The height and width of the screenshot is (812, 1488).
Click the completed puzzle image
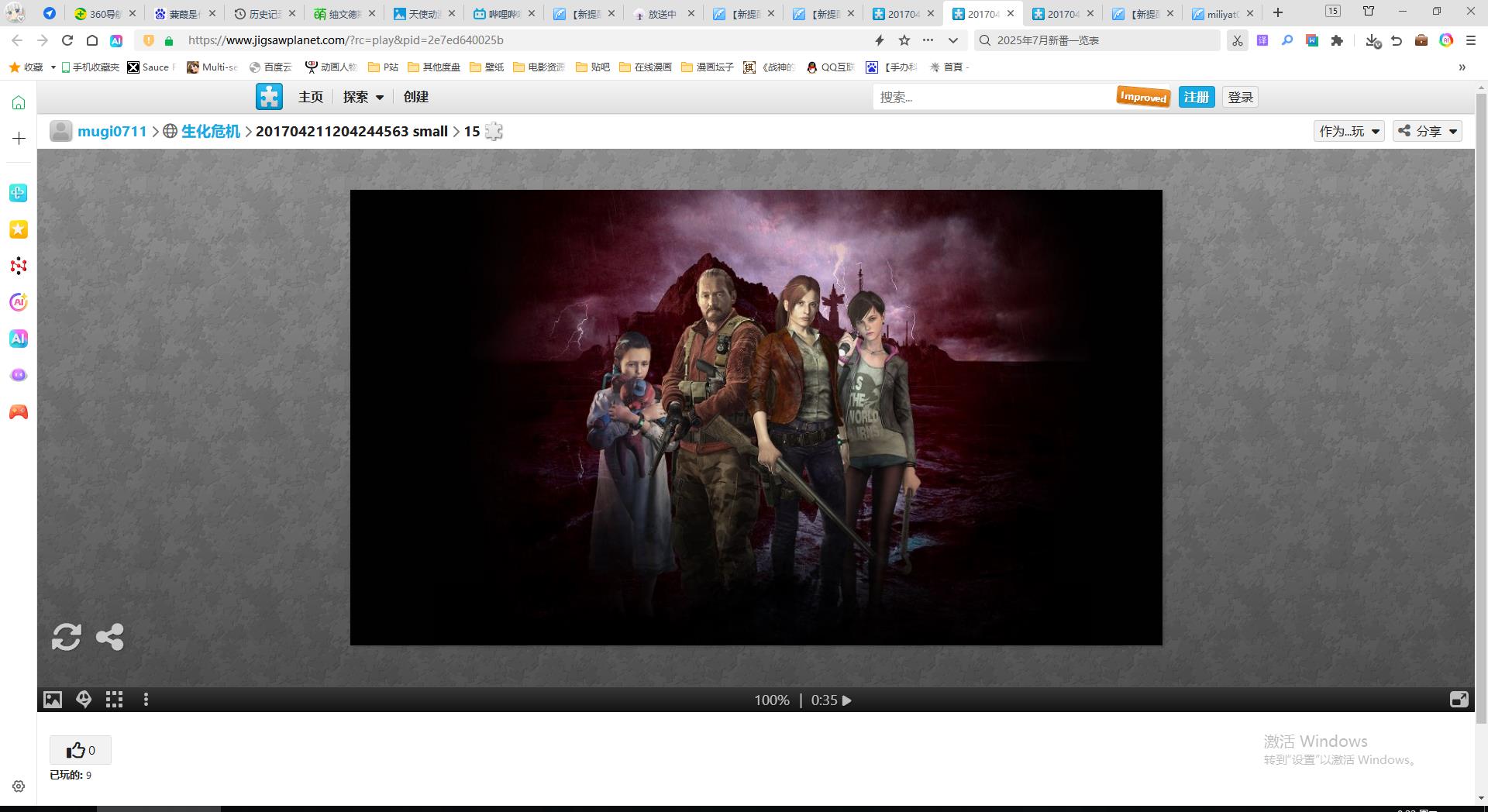[x=756, y=417]
